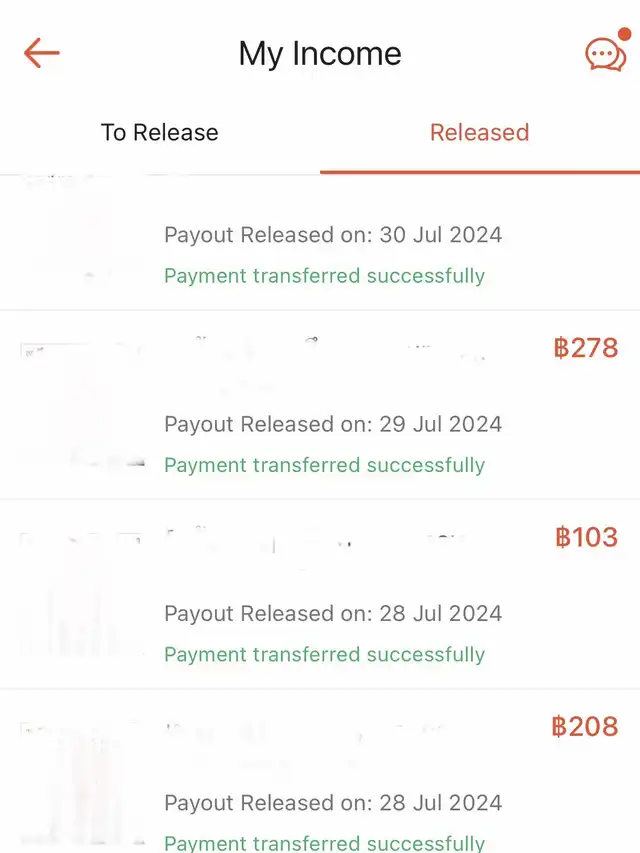The height and width of the screenshot is (853, 640).
Task: Click the ฿208 amount
Action: tap(585, 726)
